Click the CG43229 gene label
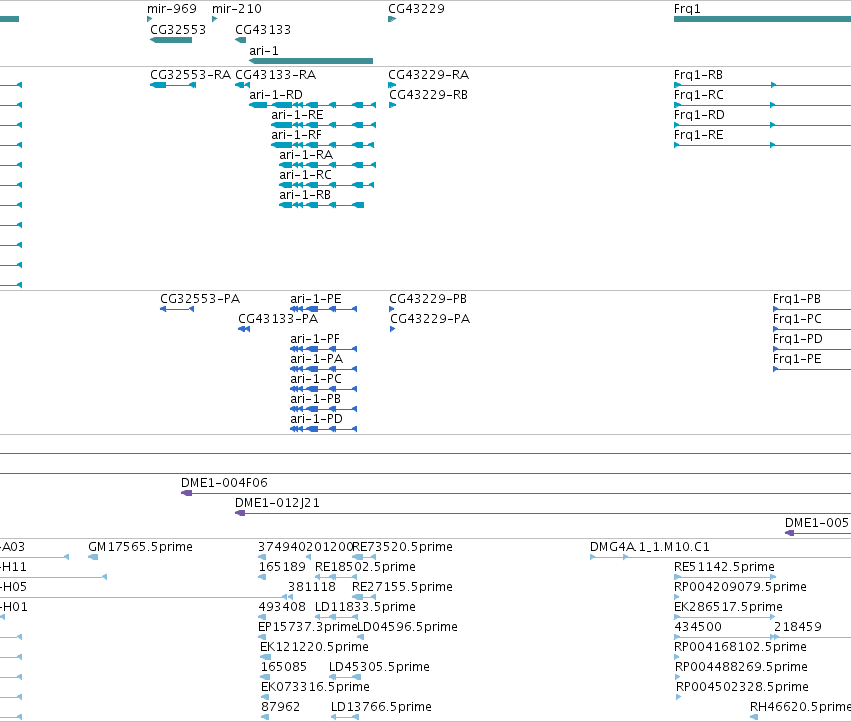 click(x=416, y=9)
